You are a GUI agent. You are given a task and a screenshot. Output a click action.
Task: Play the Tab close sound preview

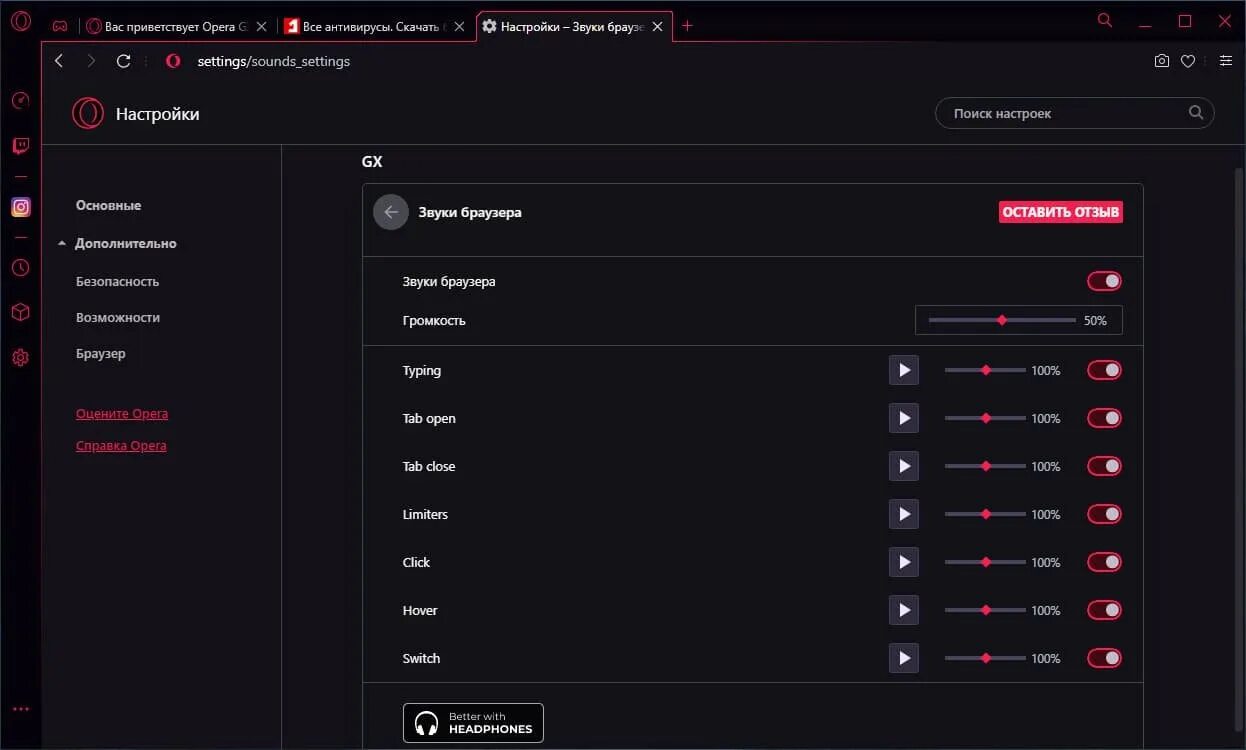click(904, 466)
